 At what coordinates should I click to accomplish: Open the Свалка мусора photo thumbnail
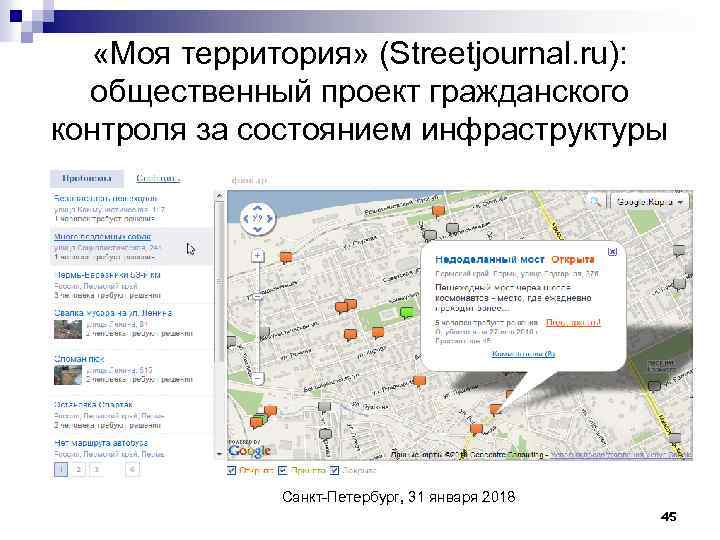68,329
